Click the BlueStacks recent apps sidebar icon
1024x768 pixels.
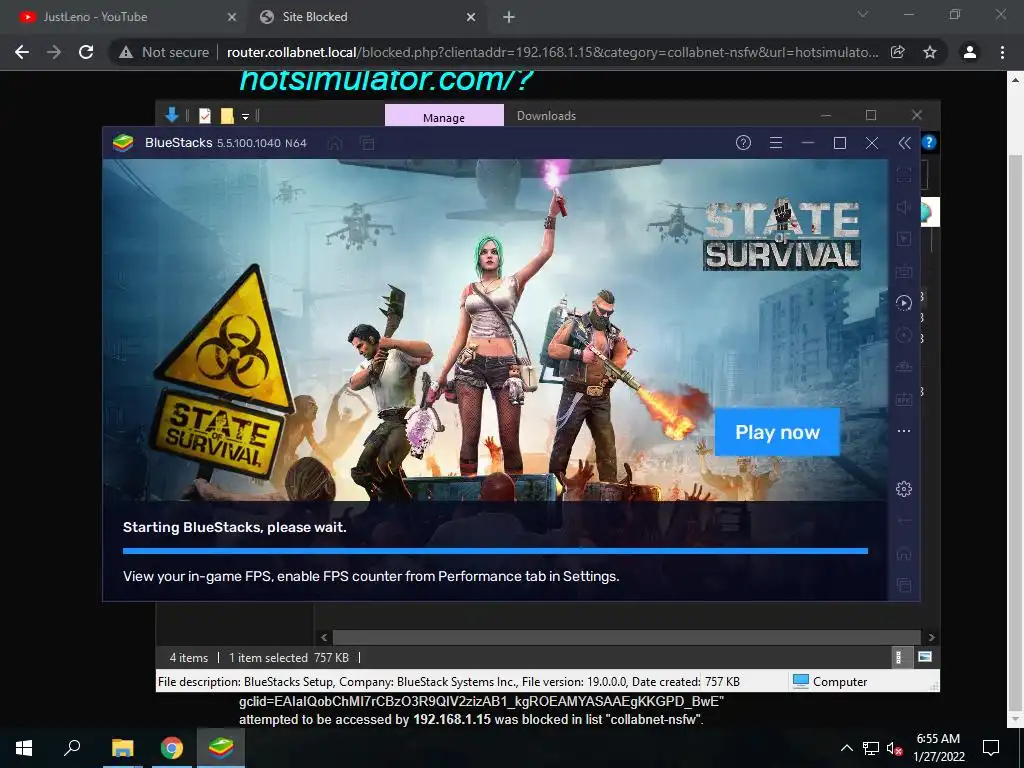904,585
